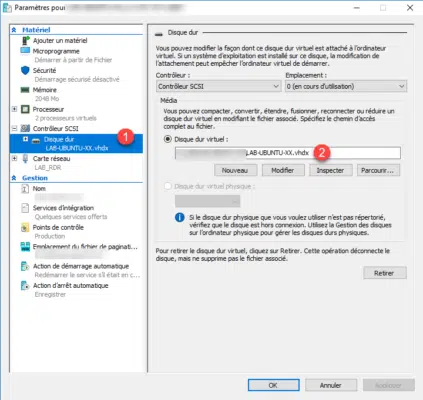423x400 pixels.
Task: Click the Inspecter button
Action: coord(330,170)
